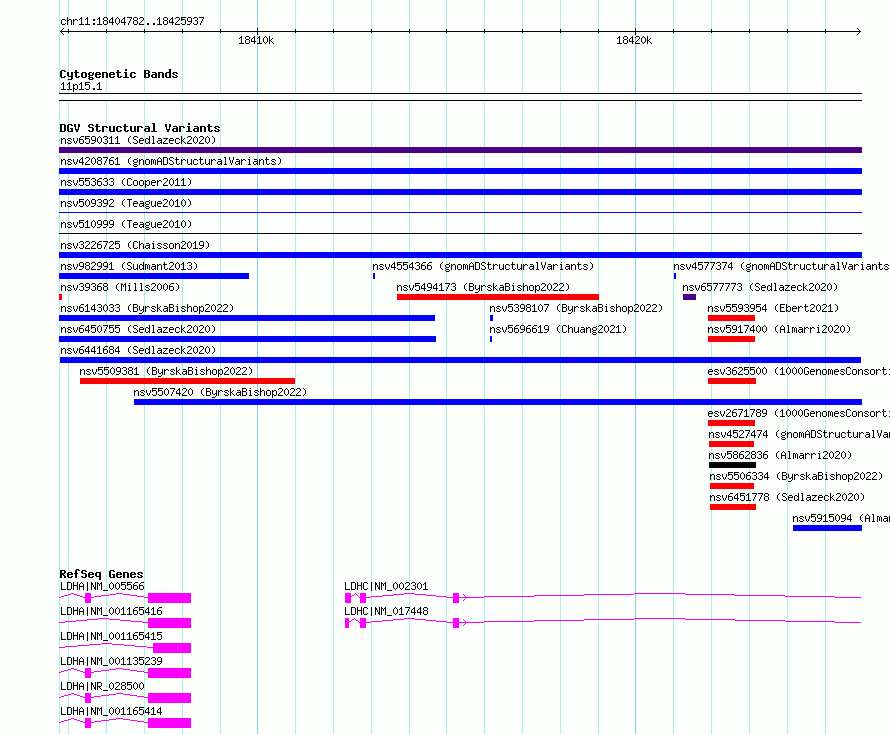Select the red nsv5509381 variant bar

coord(187,381)
